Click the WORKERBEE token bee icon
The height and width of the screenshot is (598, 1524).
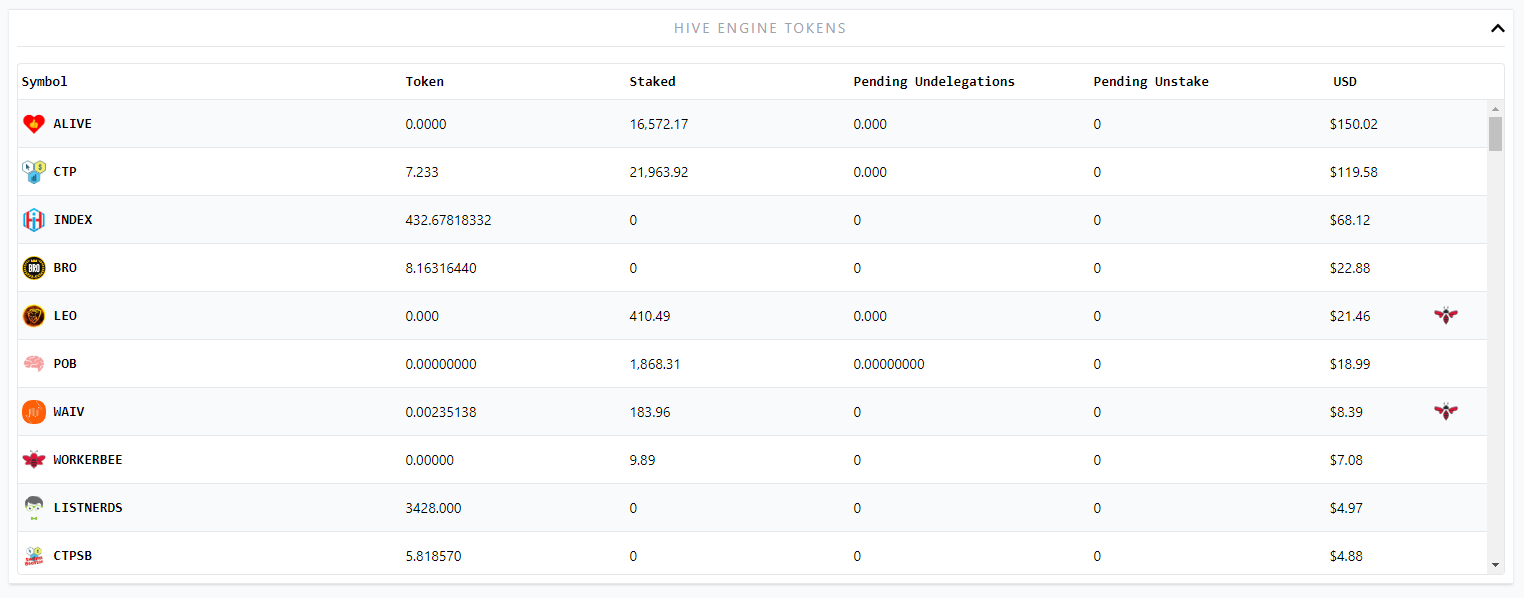[x=34, y=460]
